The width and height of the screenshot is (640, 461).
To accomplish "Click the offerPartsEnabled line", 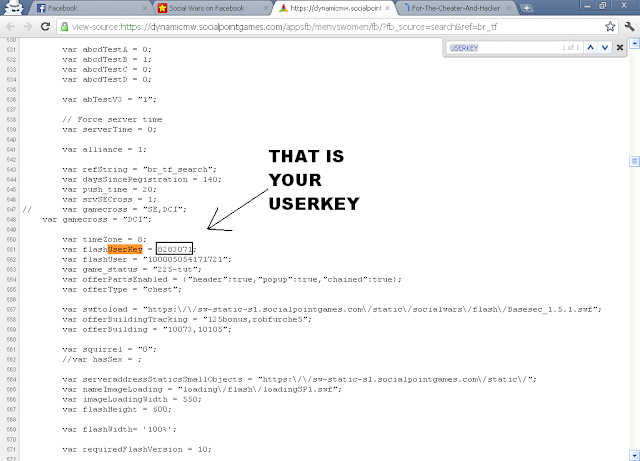I will pos(232,279).
